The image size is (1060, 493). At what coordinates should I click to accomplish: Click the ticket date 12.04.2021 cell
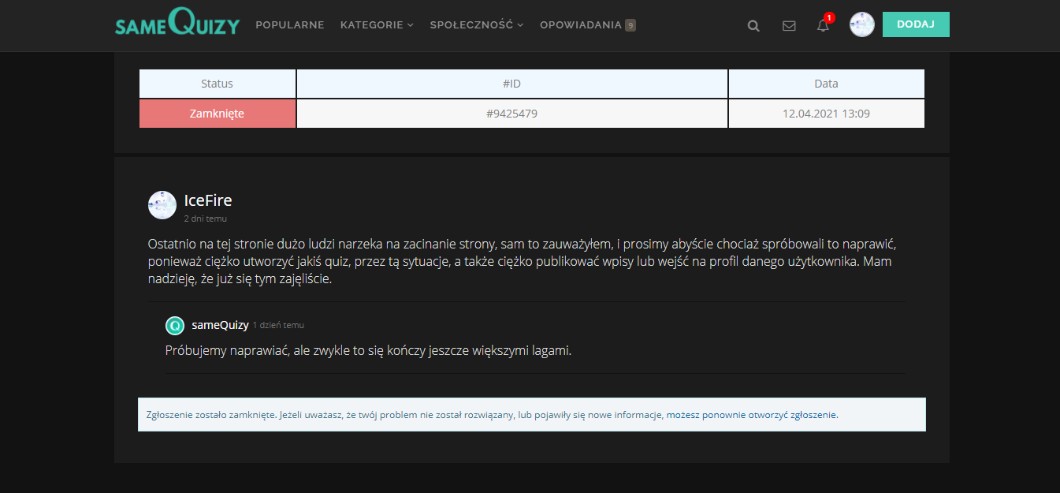click(826, 114)
